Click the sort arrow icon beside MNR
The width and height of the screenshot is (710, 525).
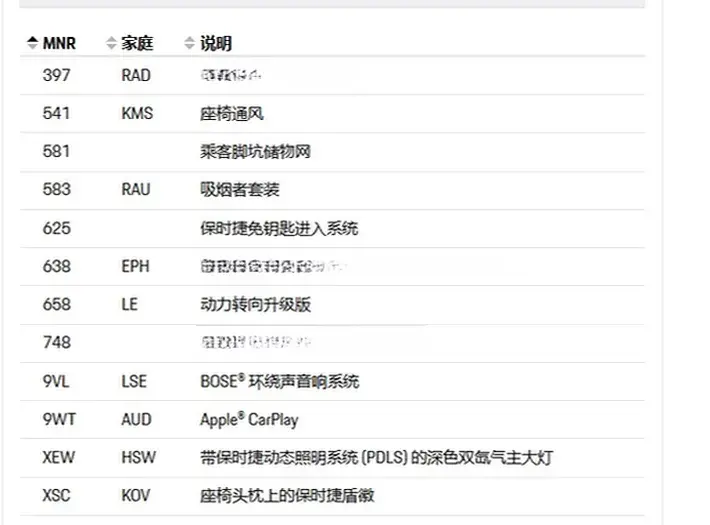tap(32, 44)
